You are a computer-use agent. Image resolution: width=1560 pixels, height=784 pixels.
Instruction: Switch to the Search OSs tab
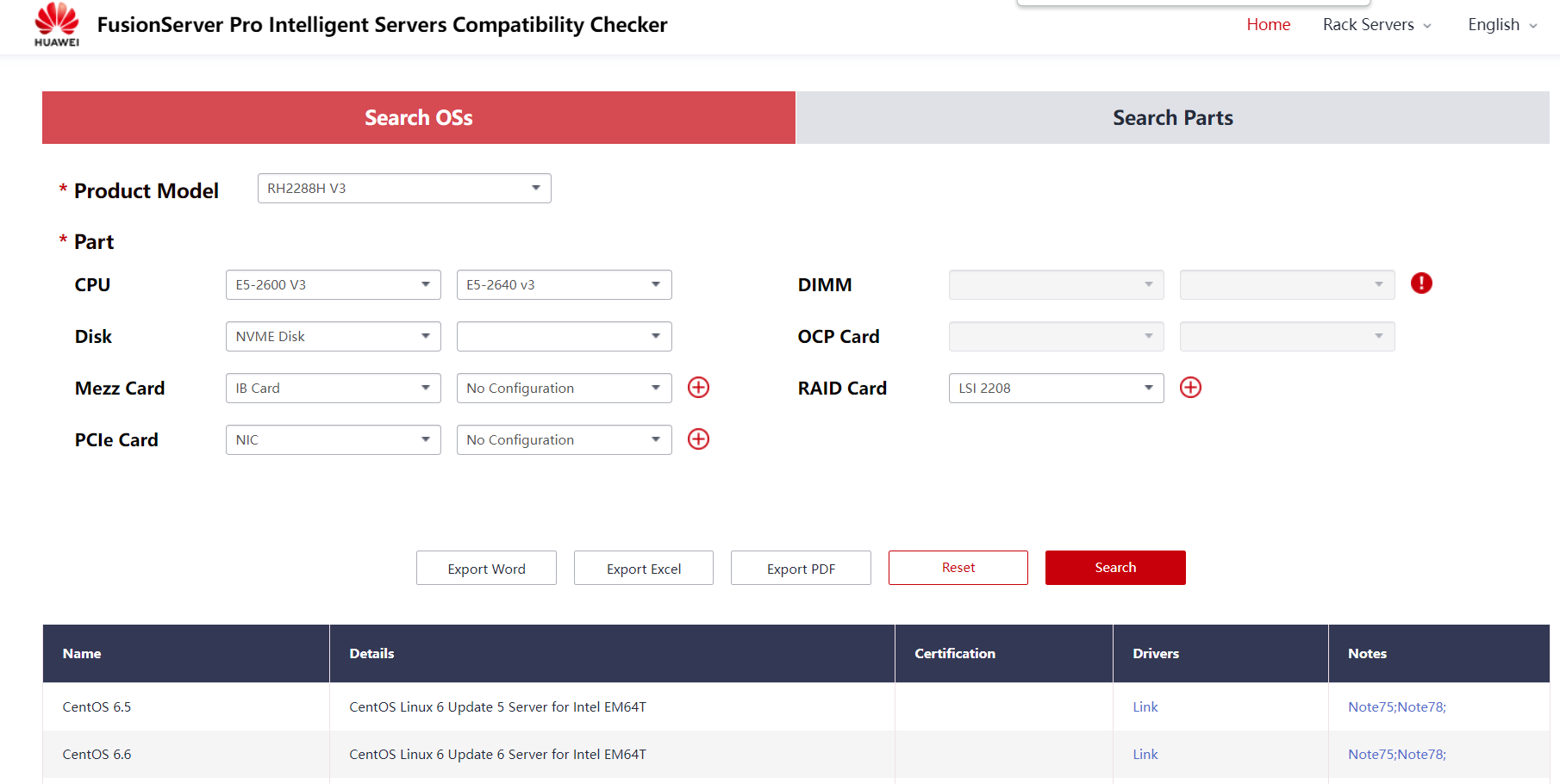tap(419, 117)
